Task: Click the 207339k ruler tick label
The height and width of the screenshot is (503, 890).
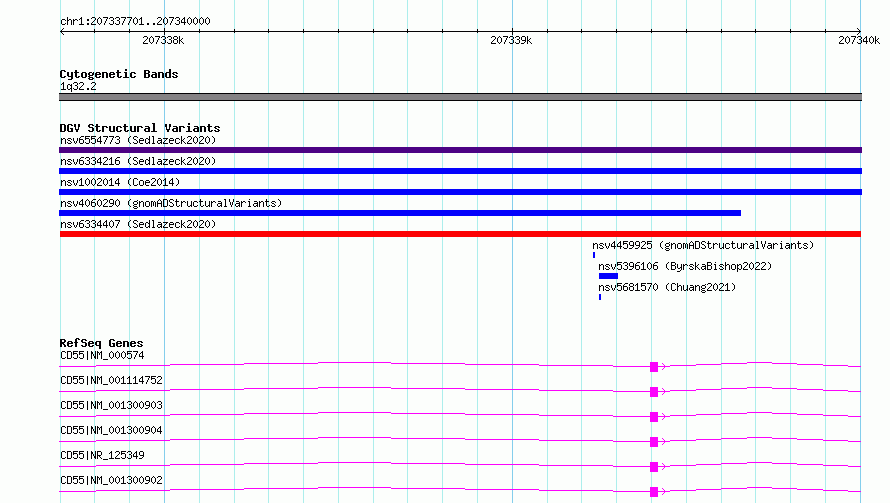Action: (x=511, y=40)
